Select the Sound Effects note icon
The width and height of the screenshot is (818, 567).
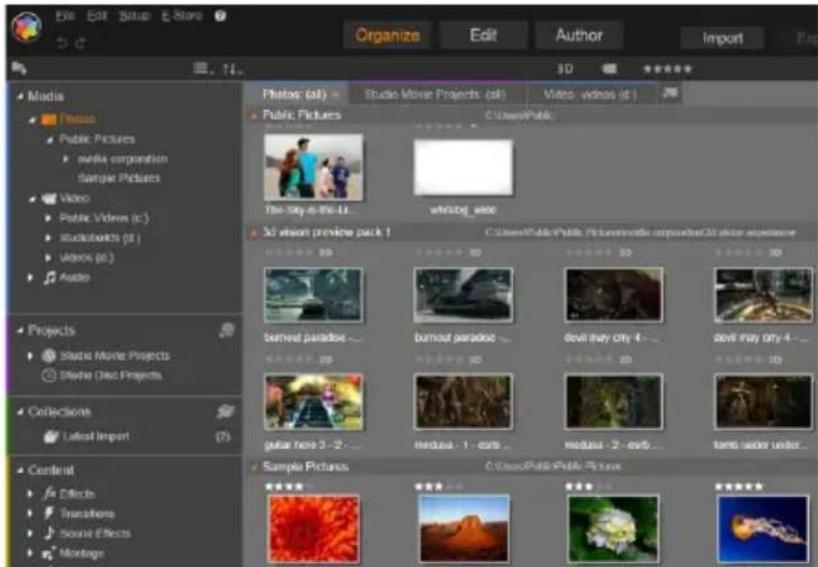coord(49,533)
